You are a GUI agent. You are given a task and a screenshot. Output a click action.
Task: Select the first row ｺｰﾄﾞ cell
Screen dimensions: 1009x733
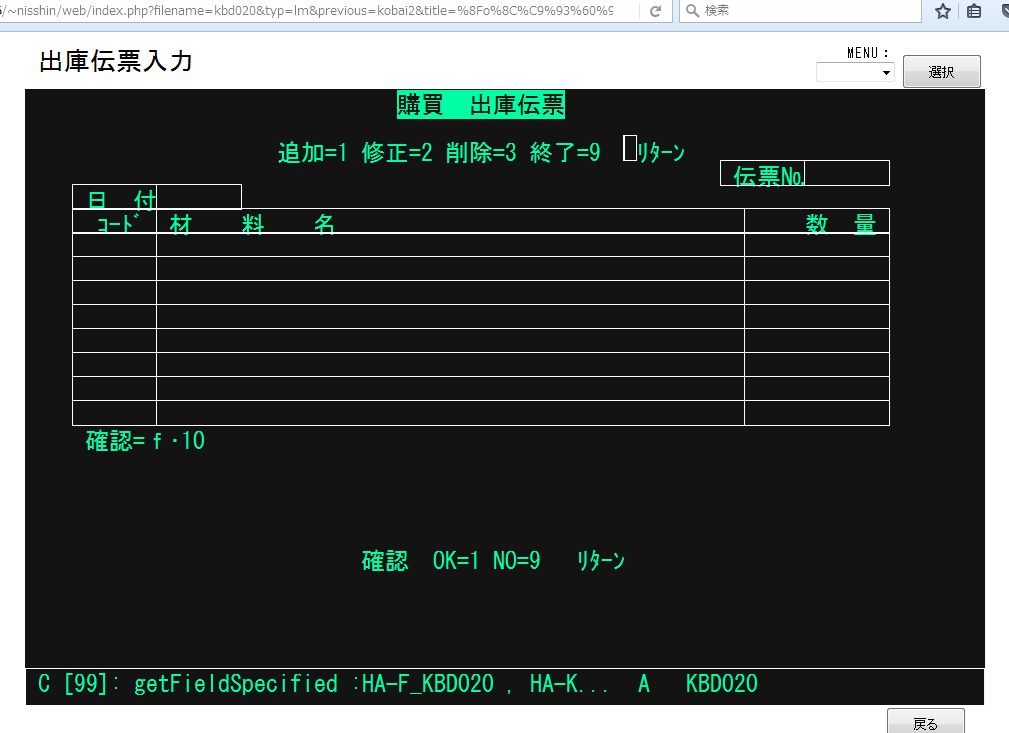114,245
